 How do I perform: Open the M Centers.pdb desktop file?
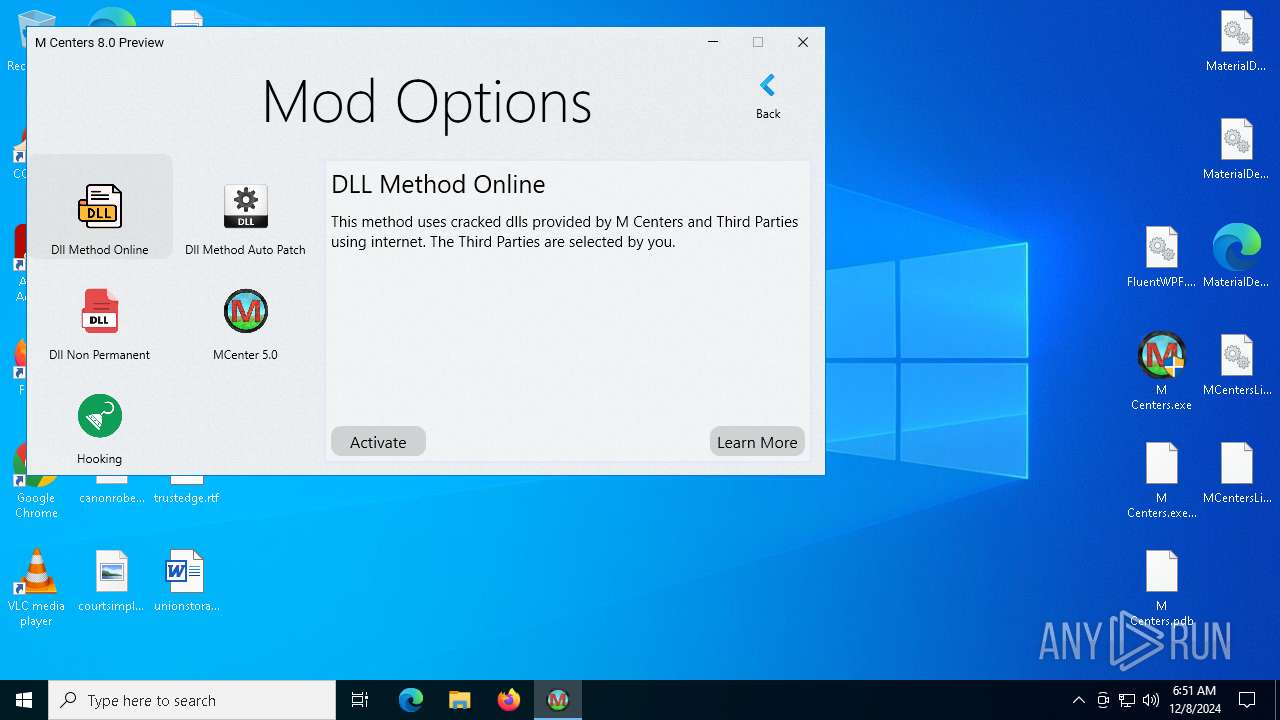click(1161, 587)
